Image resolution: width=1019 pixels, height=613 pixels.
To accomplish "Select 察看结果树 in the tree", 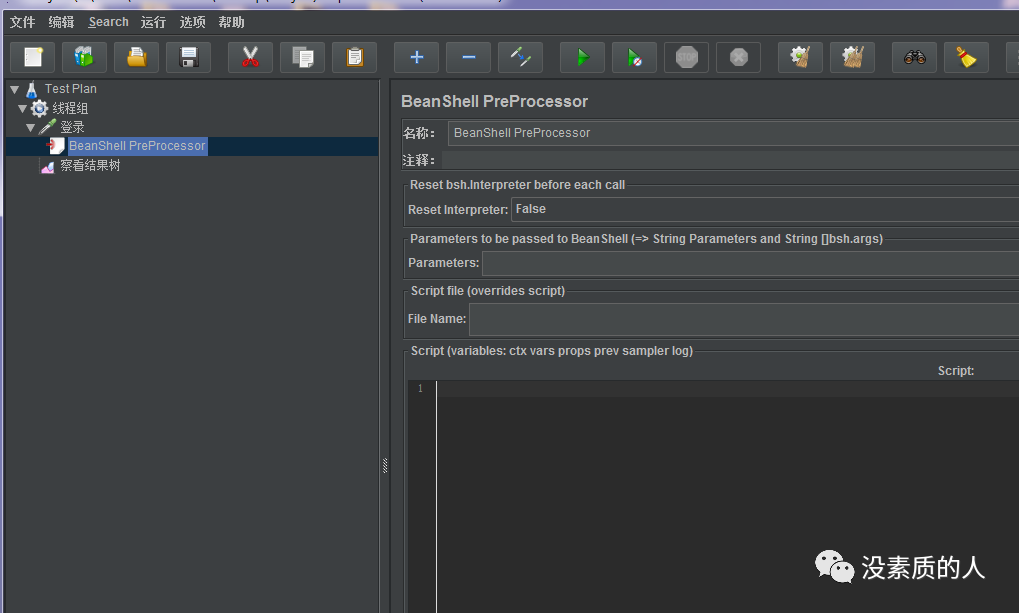I will pyautogui.click(x=90, y=166).
